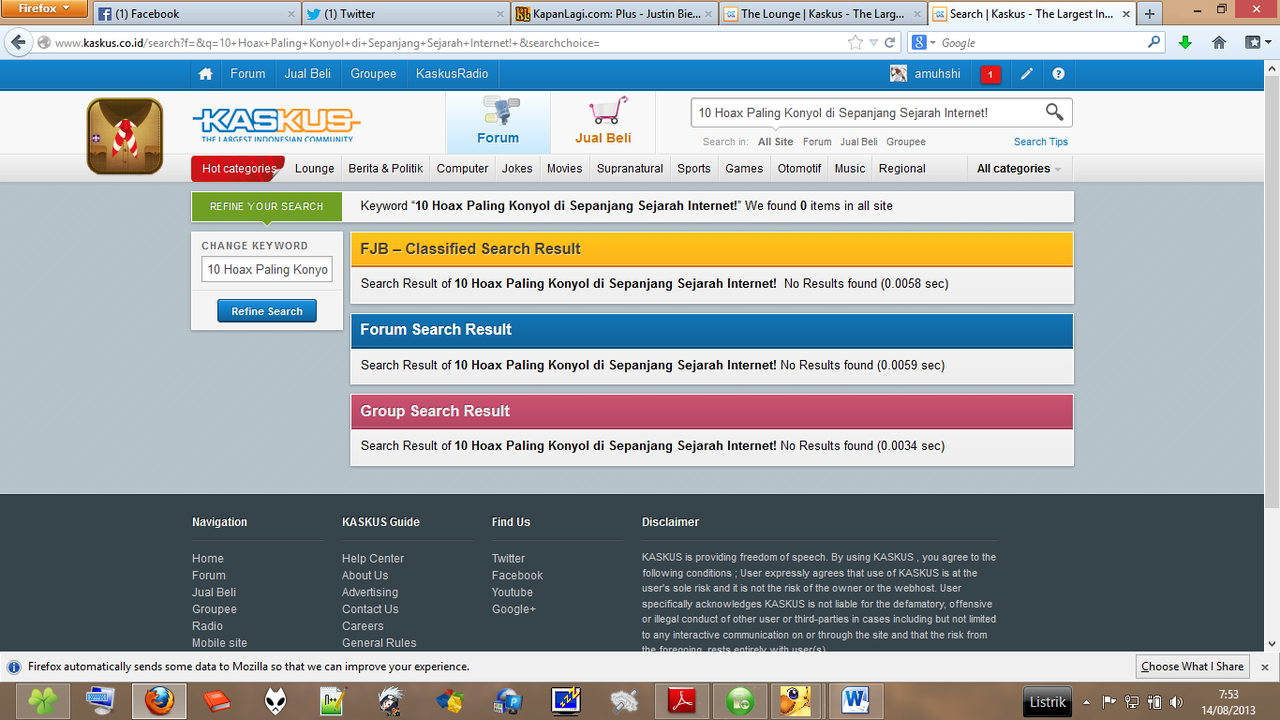Open URL history dropdown arrow in address bar
This screenshot has height=720, width=1280.
874,43
